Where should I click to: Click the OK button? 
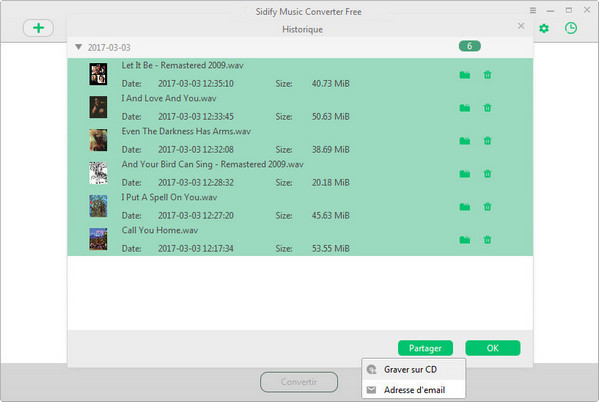(x=492, y=348)
